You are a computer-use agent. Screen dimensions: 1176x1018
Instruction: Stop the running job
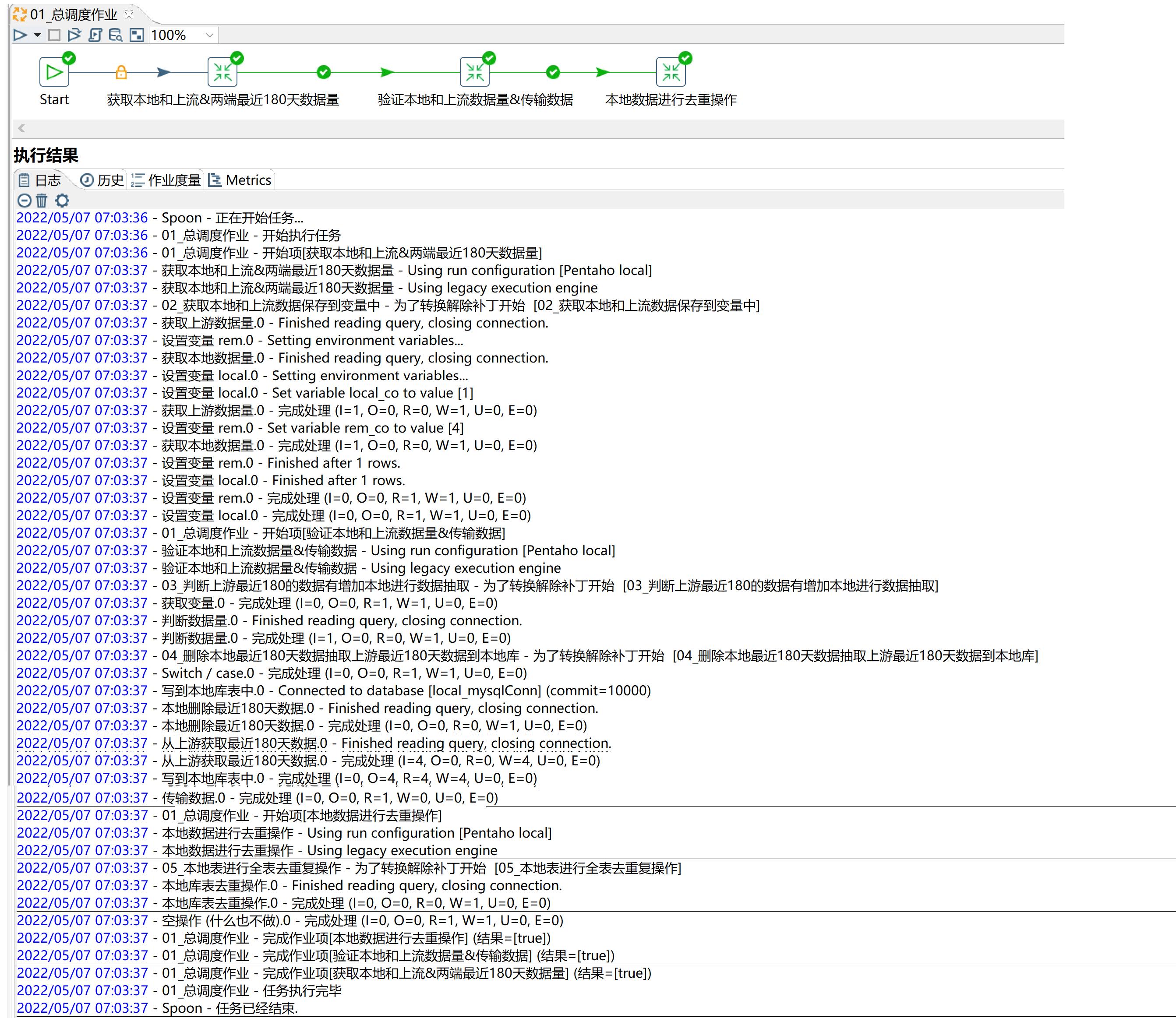(x=54, y=35)
